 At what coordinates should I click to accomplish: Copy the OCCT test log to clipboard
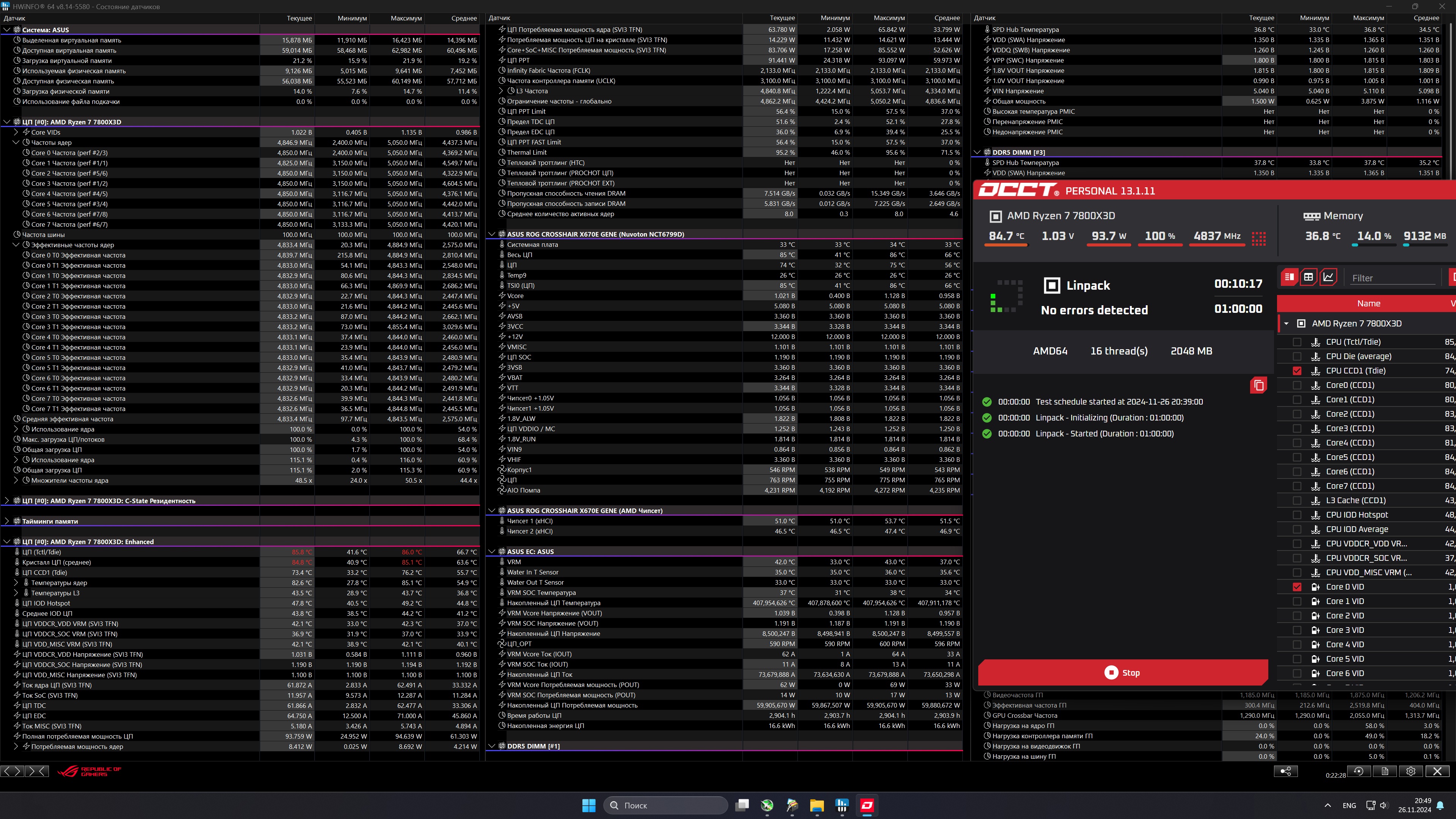(1259, 386)
